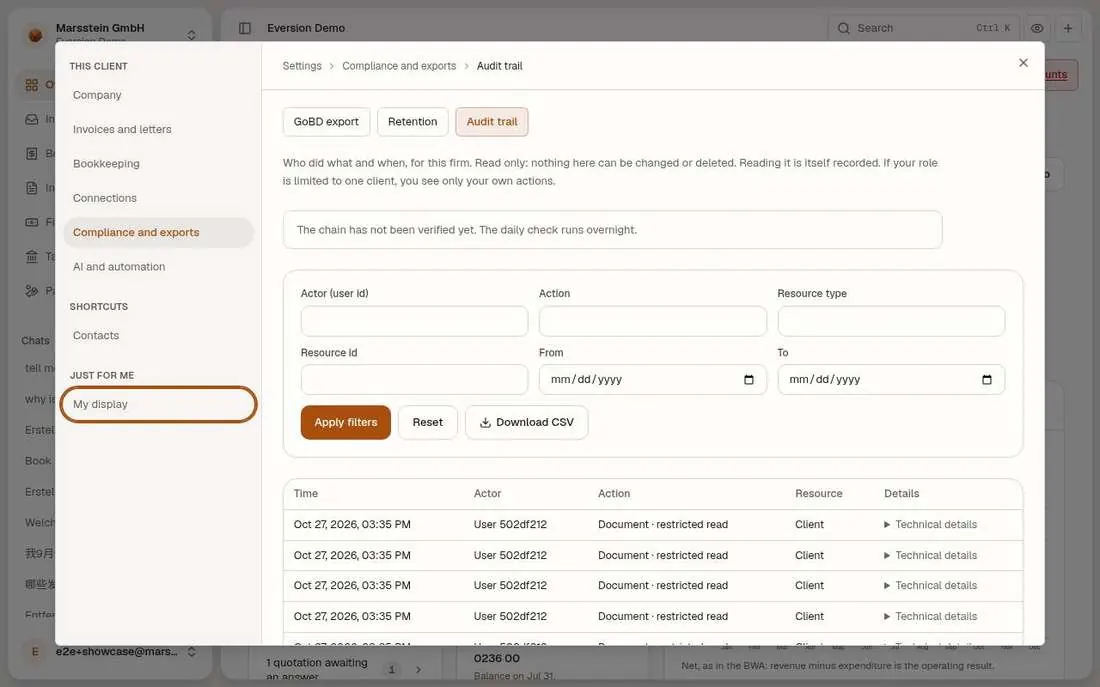The height and width of the screenshot is (687, 1100).
Task: Click the Actor column header
Action: (488, 493)
